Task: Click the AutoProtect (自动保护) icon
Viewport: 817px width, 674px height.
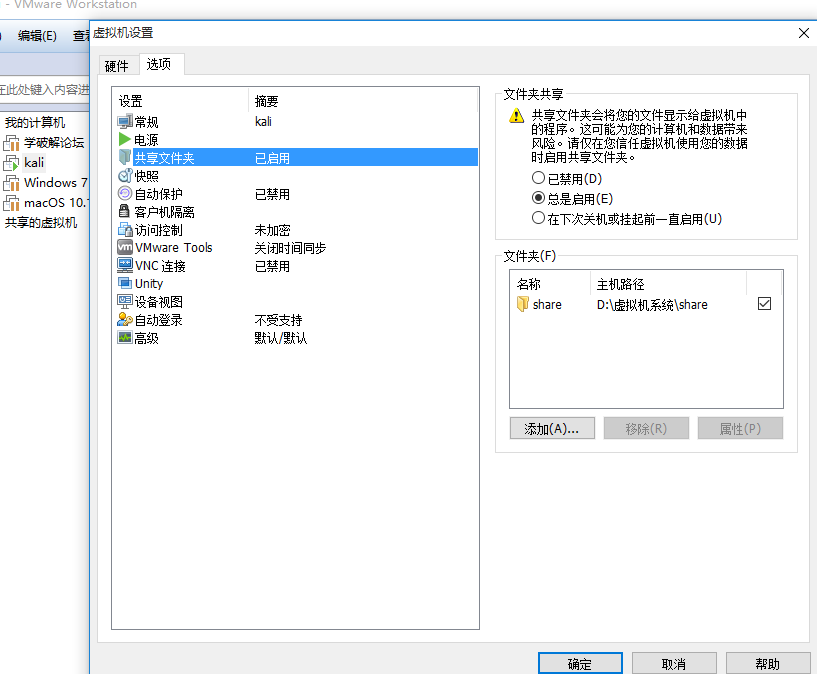Action: [x=125, y=194]
